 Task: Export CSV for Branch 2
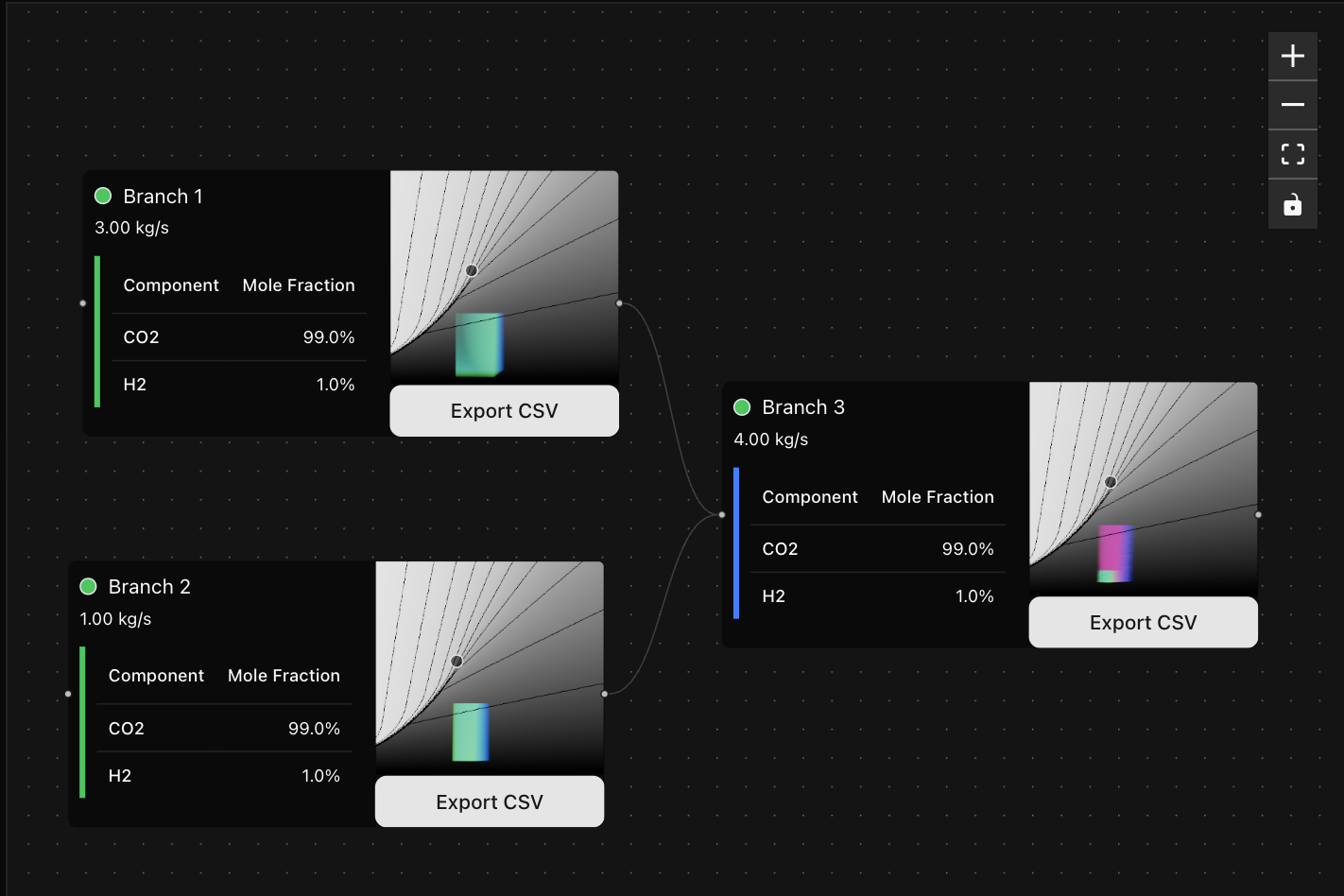489,802
